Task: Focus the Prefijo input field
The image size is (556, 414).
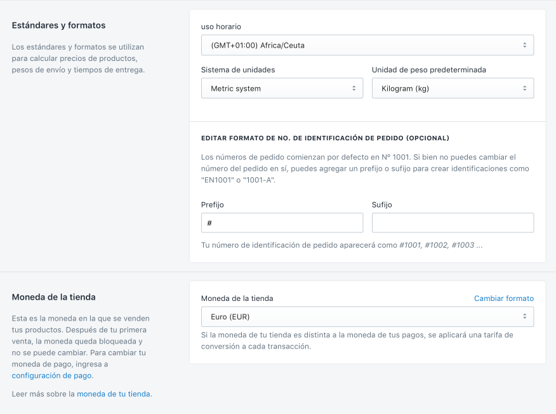Action: 282,223
